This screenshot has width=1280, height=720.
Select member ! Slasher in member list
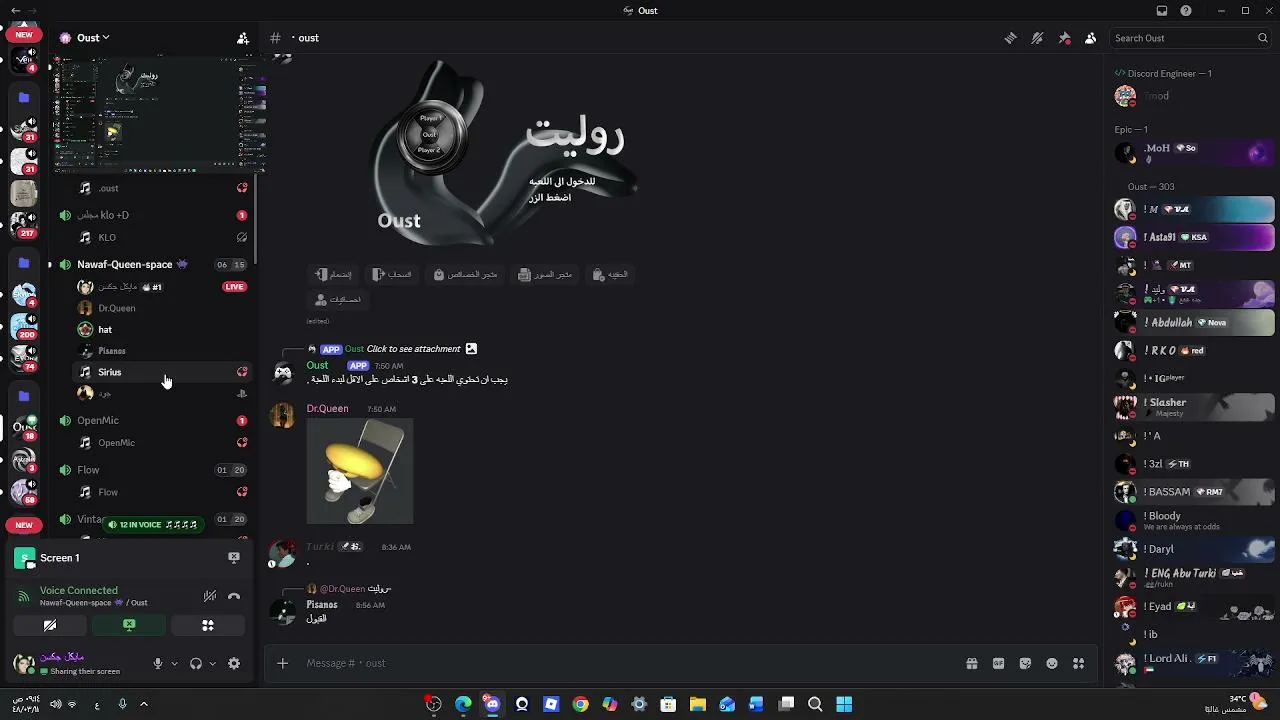tap(1194, 407)
